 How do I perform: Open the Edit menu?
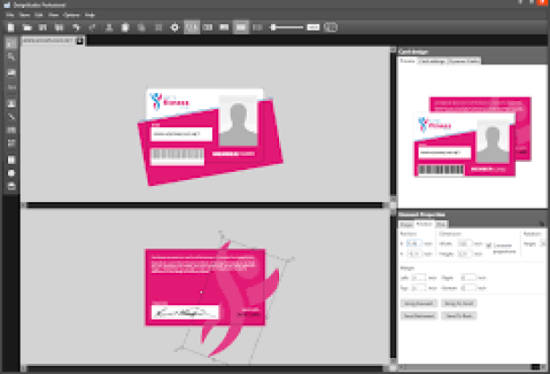[x=39, y=15]
